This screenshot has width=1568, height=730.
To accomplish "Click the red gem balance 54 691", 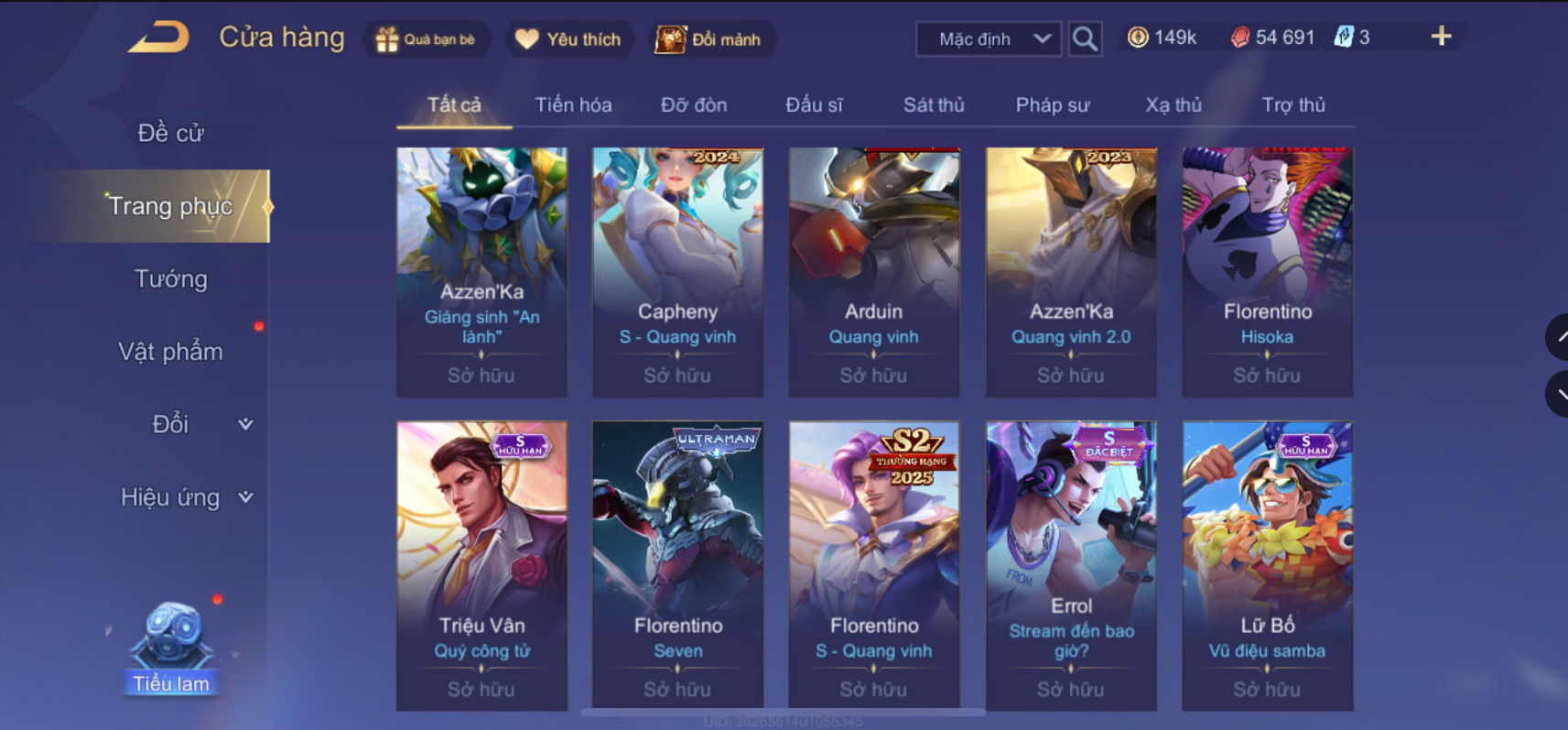I will click(1272, 37).
